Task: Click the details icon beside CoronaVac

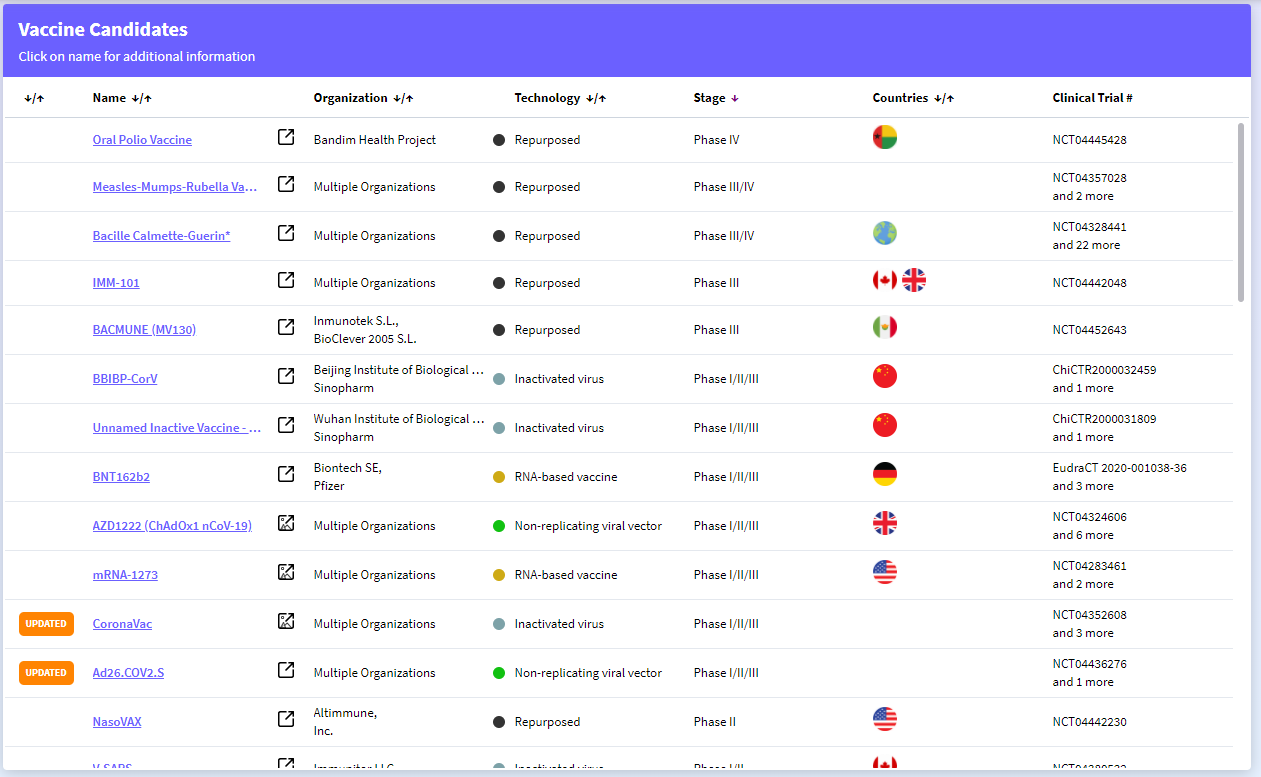Action: [x=286, y=621]
